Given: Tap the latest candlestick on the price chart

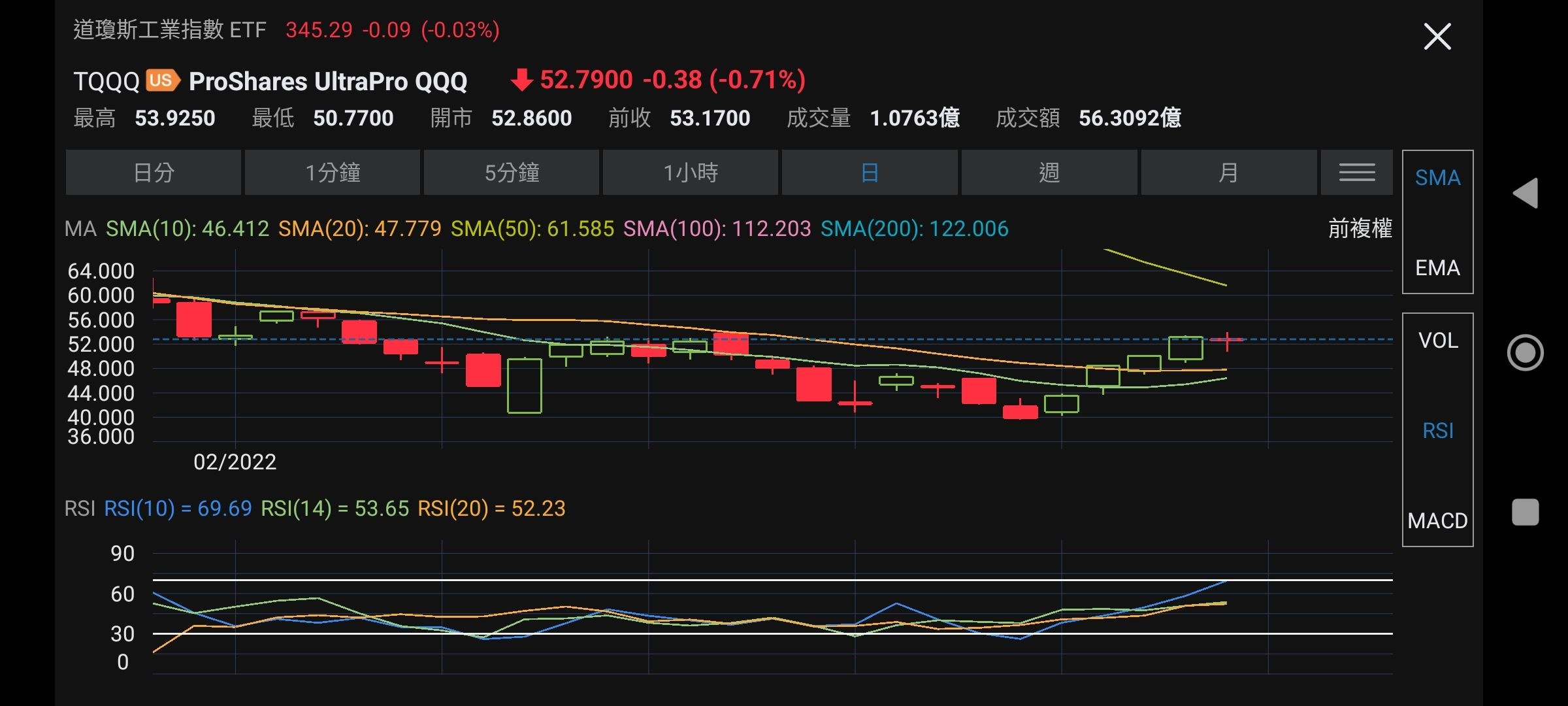Looking at the screenshot, I should coord(1227,341).
